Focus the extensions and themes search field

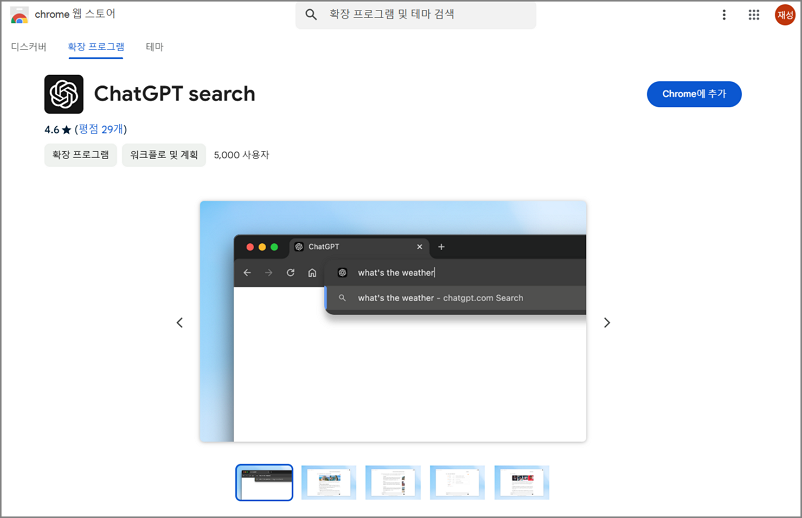[415, 14]
